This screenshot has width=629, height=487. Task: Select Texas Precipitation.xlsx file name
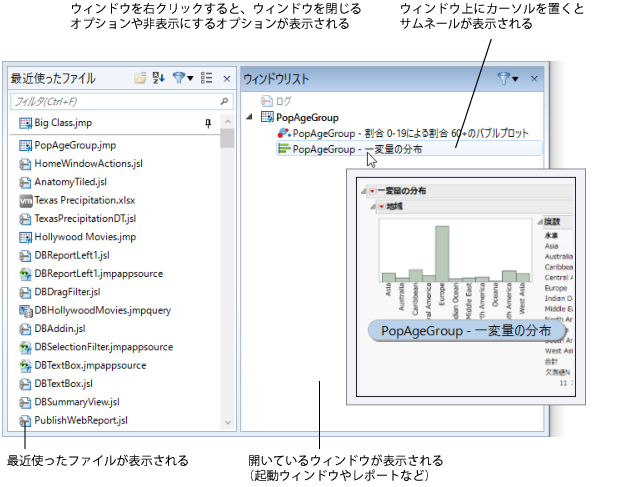click(x=85, y=200)
